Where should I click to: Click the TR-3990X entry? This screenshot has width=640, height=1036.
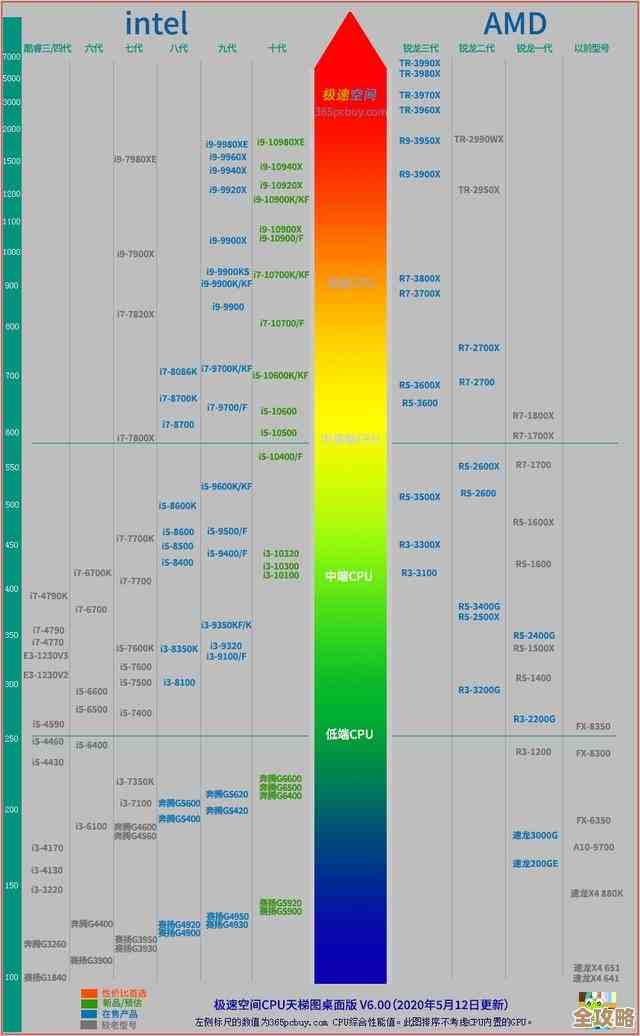pyautogui.click(x=420, y=63)
